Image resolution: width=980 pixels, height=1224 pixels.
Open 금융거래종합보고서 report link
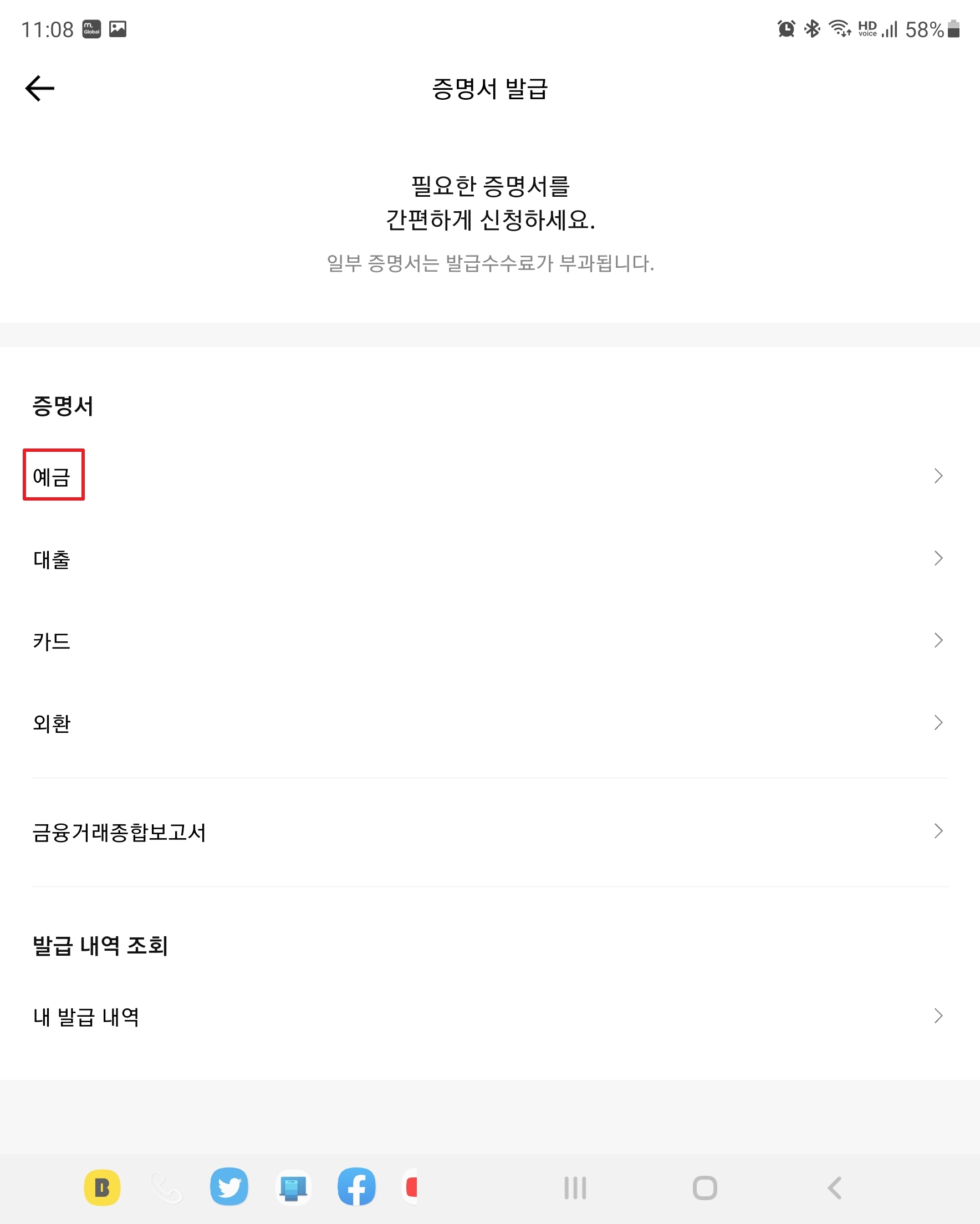(x=119, y=832)
